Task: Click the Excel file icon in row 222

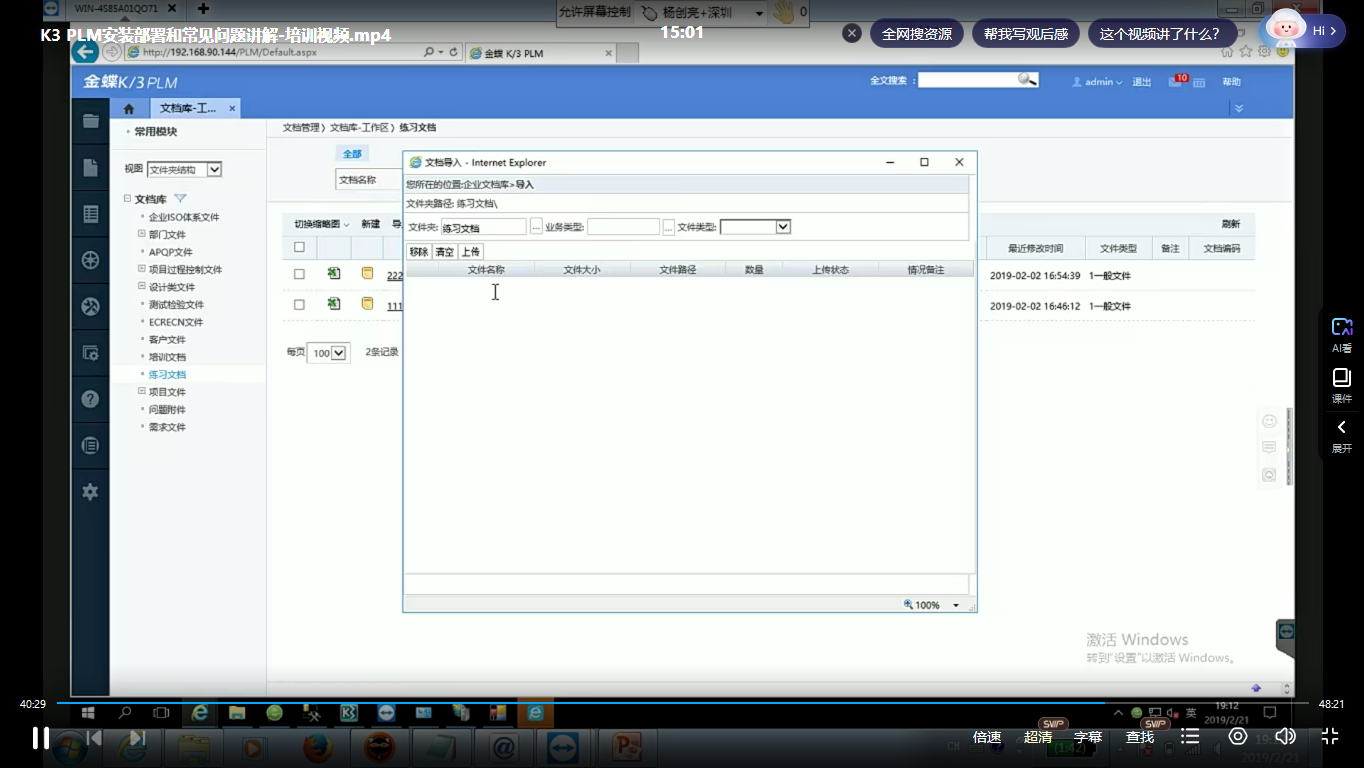Action: coord(334,274)
